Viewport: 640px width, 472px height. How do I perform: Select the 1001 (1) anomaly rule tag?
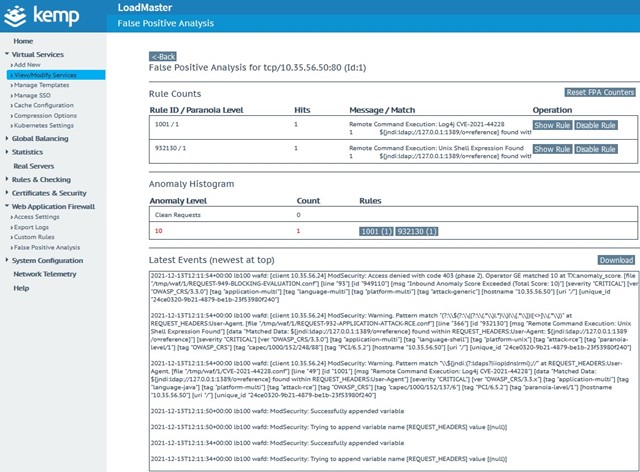376,232
